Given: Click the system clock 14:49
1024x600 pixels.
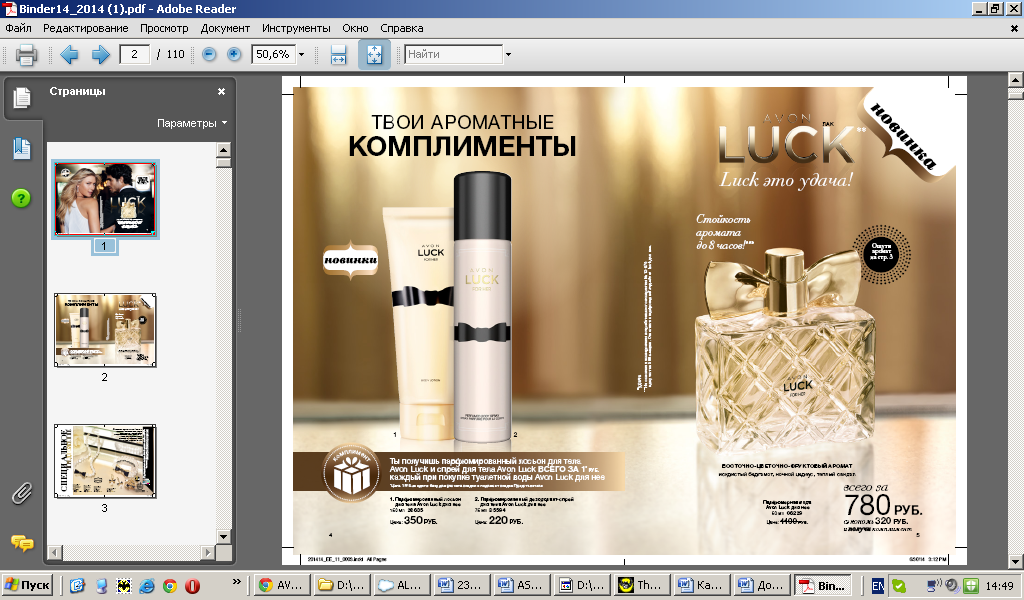Looking at the screenshot, I should 999,586.
